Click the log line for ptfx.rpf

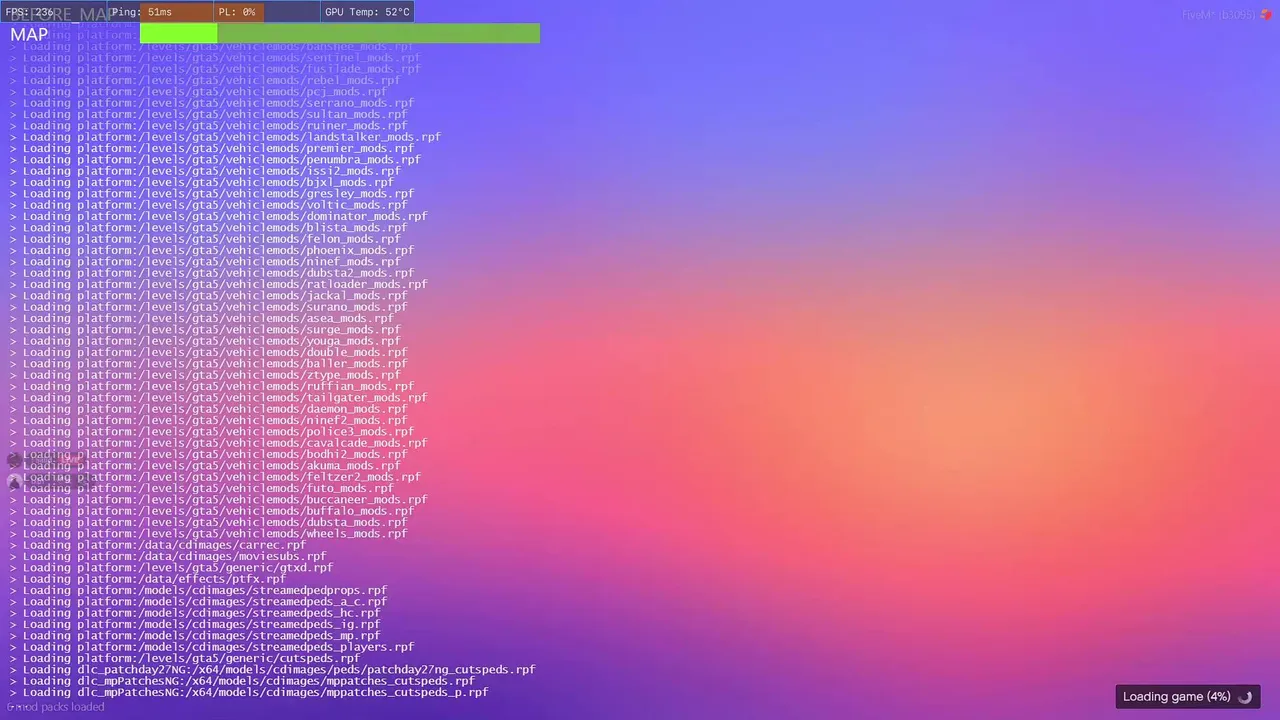pyautogui.click(x=148, y=579)
